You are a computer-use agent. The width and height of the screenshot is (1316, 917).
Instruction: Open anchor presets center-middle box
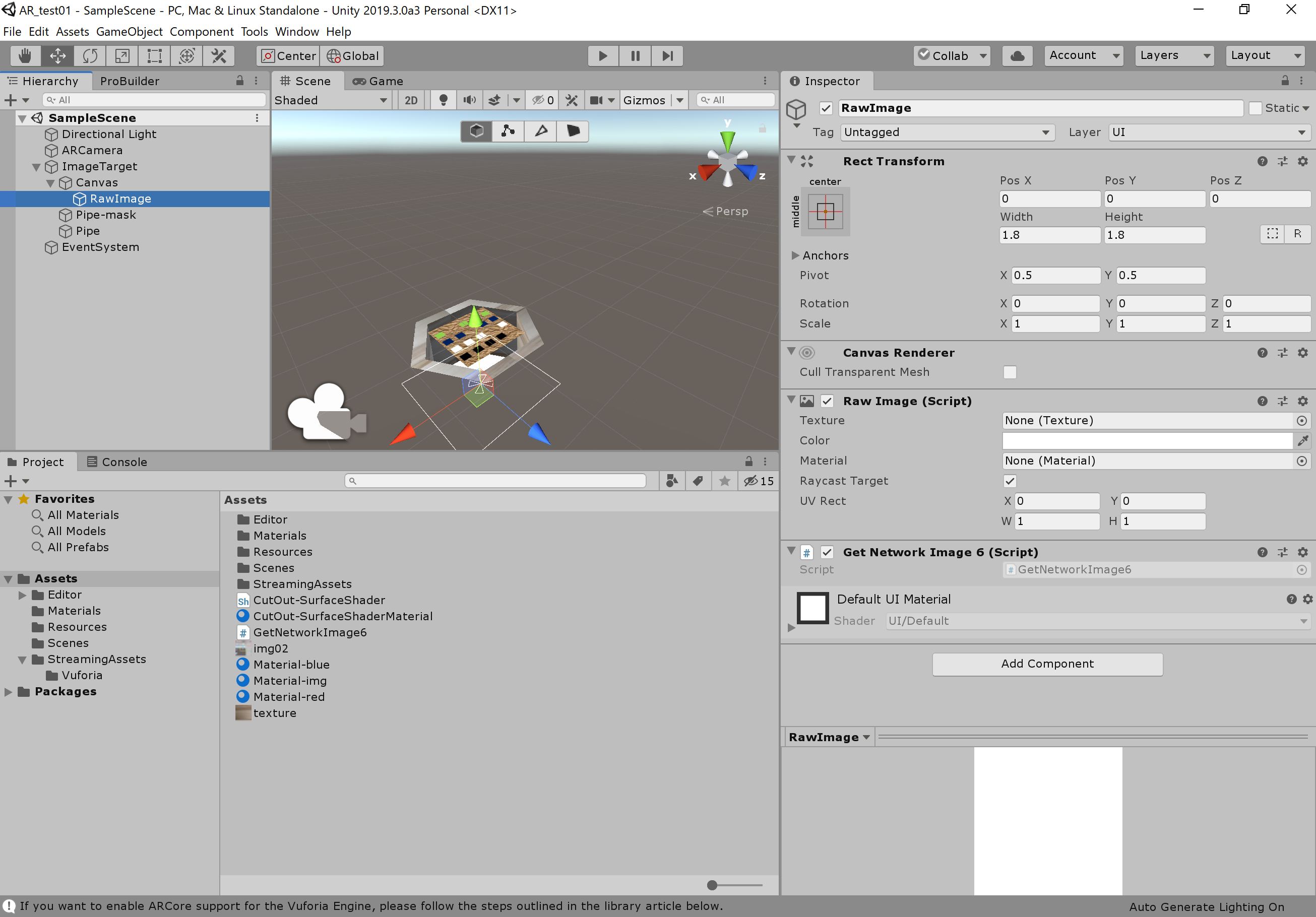pos(825,212)
